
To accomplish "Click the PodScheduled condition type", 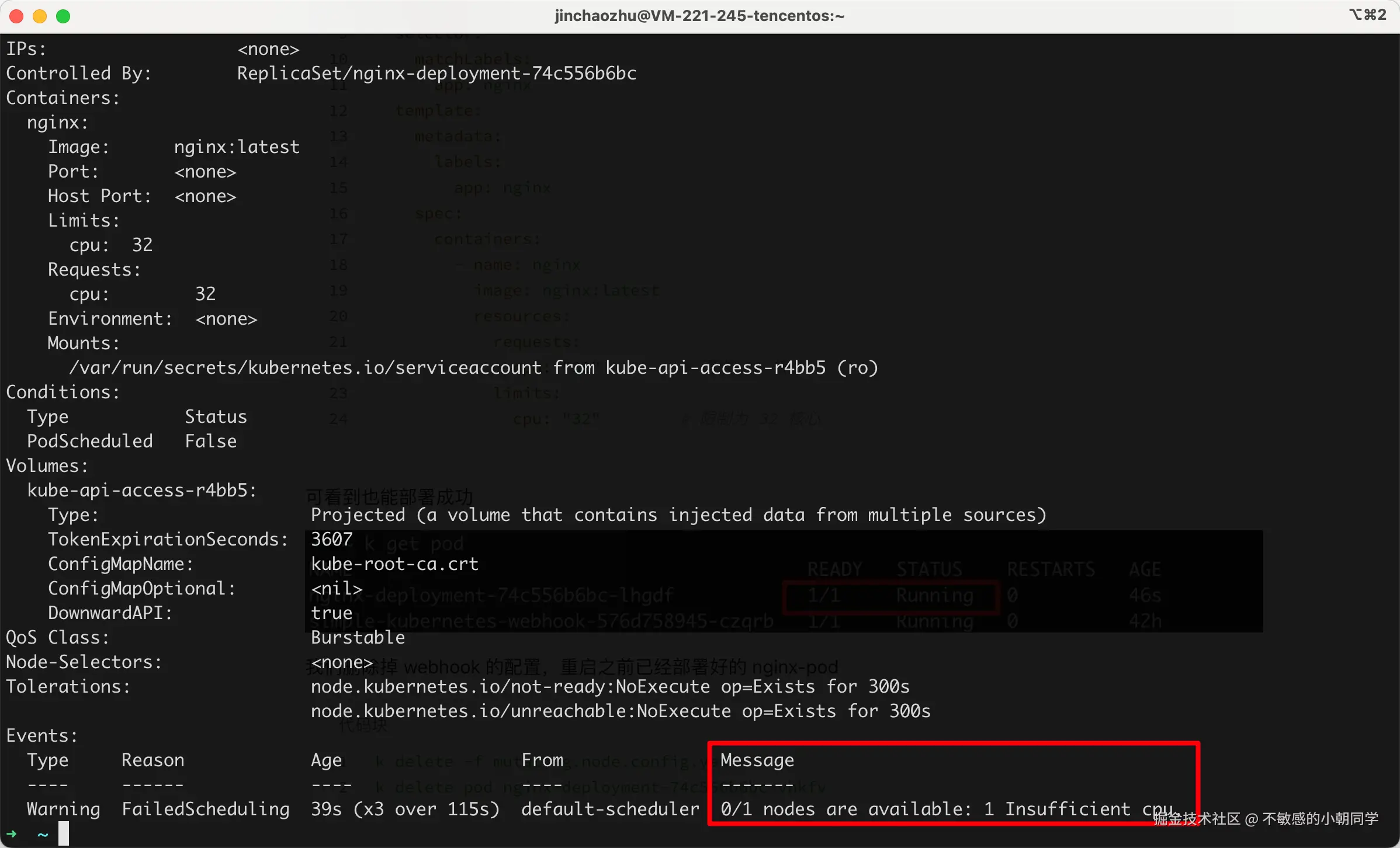I will (x=90, y=442).
